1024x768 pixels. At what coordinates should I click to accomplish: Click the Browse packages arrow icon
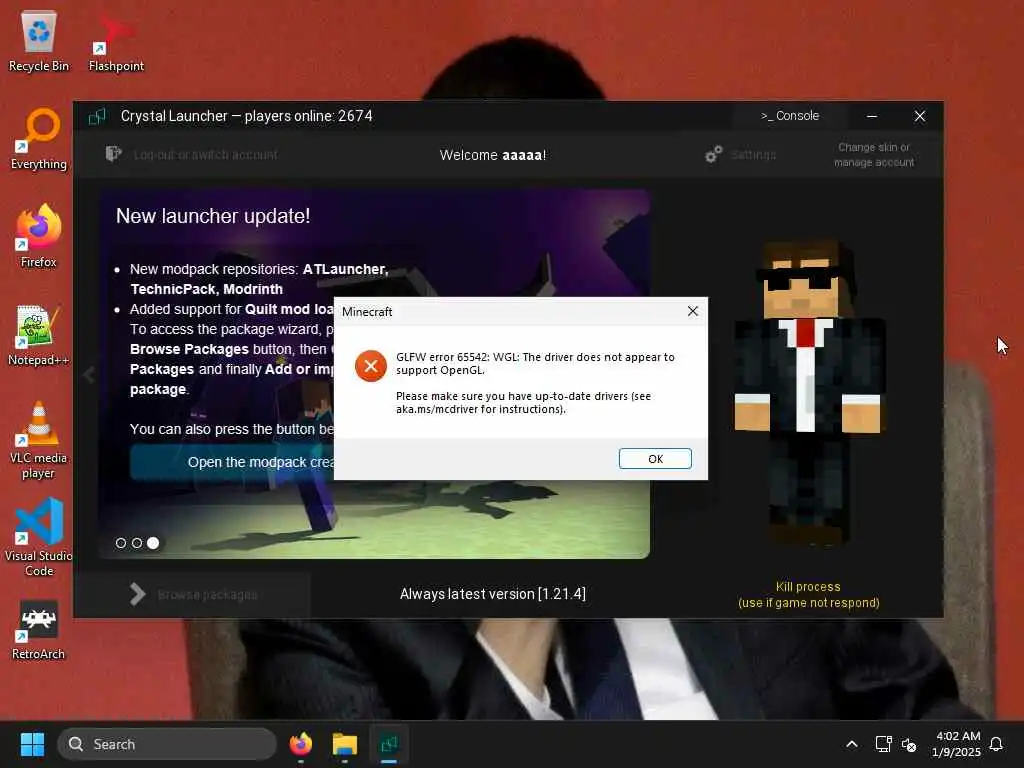click(x=137, y=594)
